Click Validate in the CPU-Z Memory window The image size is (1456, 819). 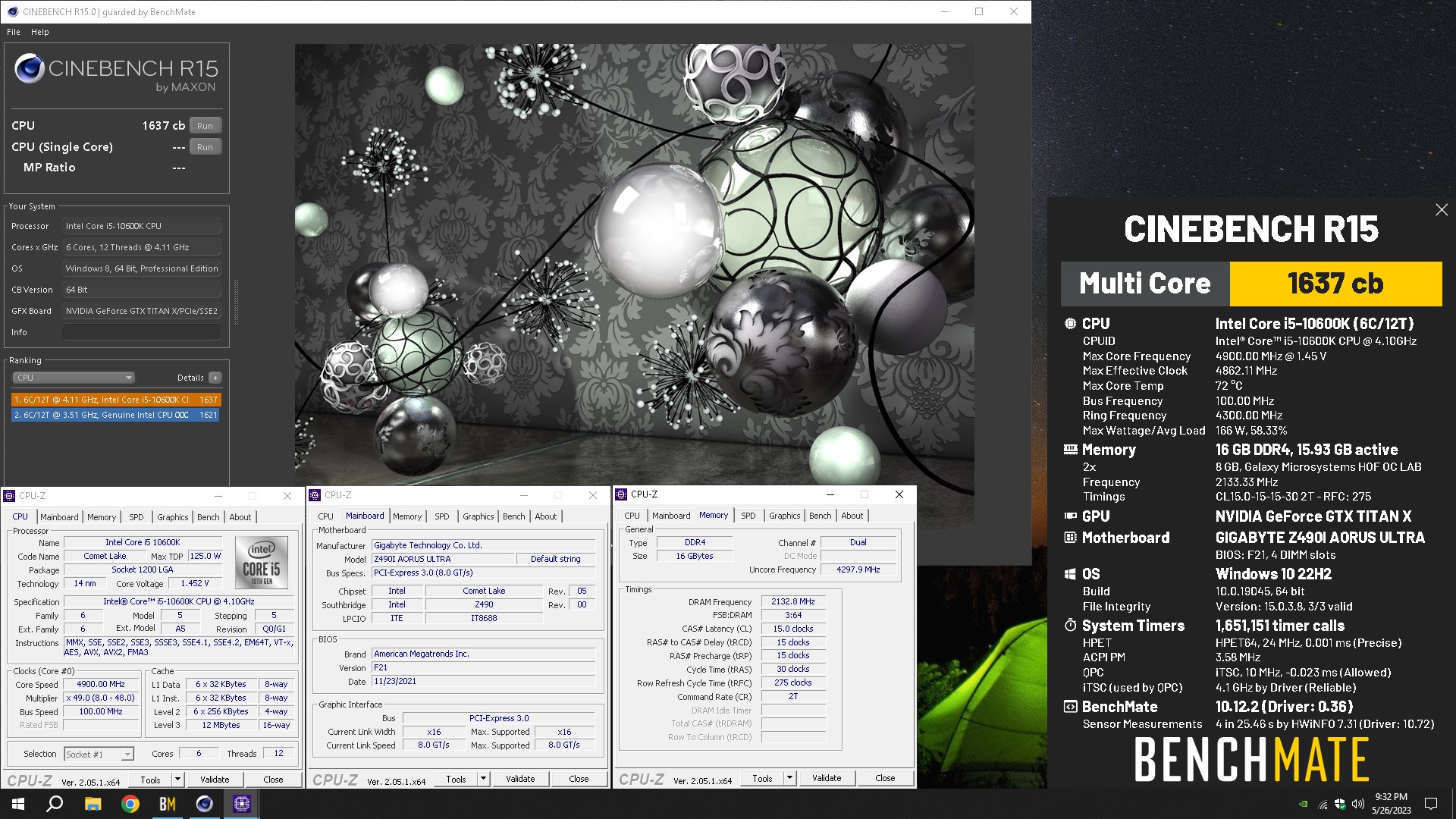click(827, 778)
